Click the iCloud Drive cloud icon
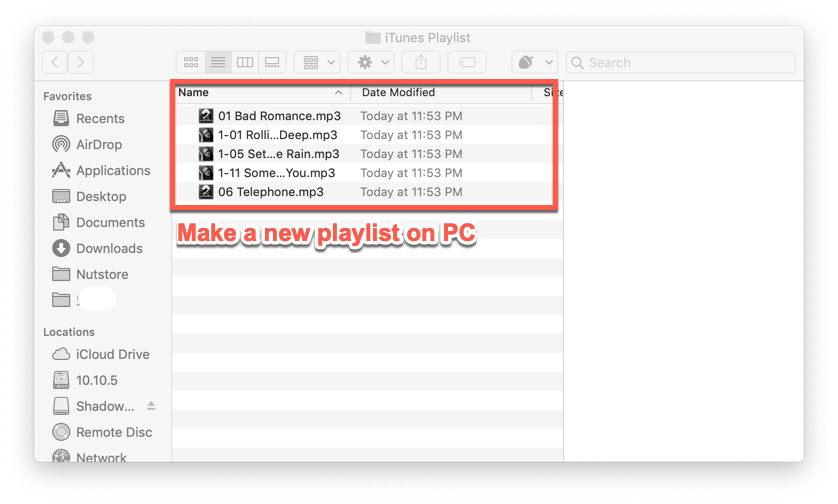The image size is (838, 504). [x=61, y=354]
